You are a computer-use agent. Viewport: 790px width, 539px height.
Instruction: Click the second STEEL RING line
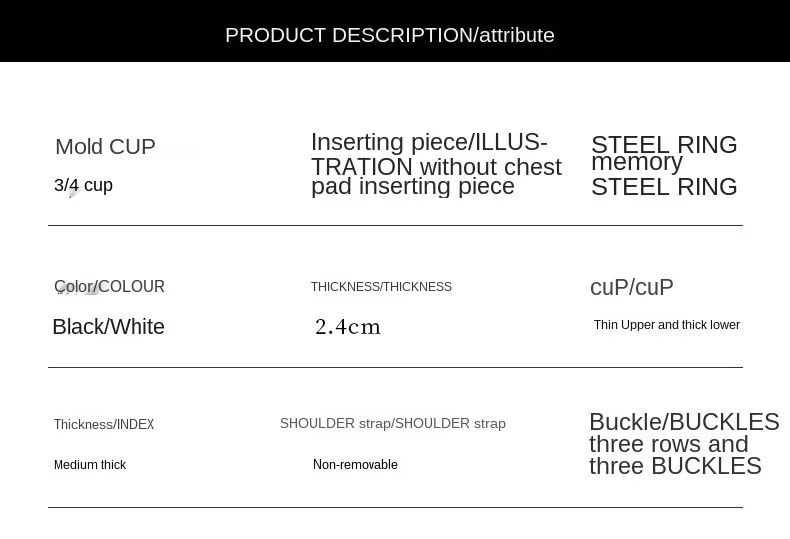click(x=664, y=187)
